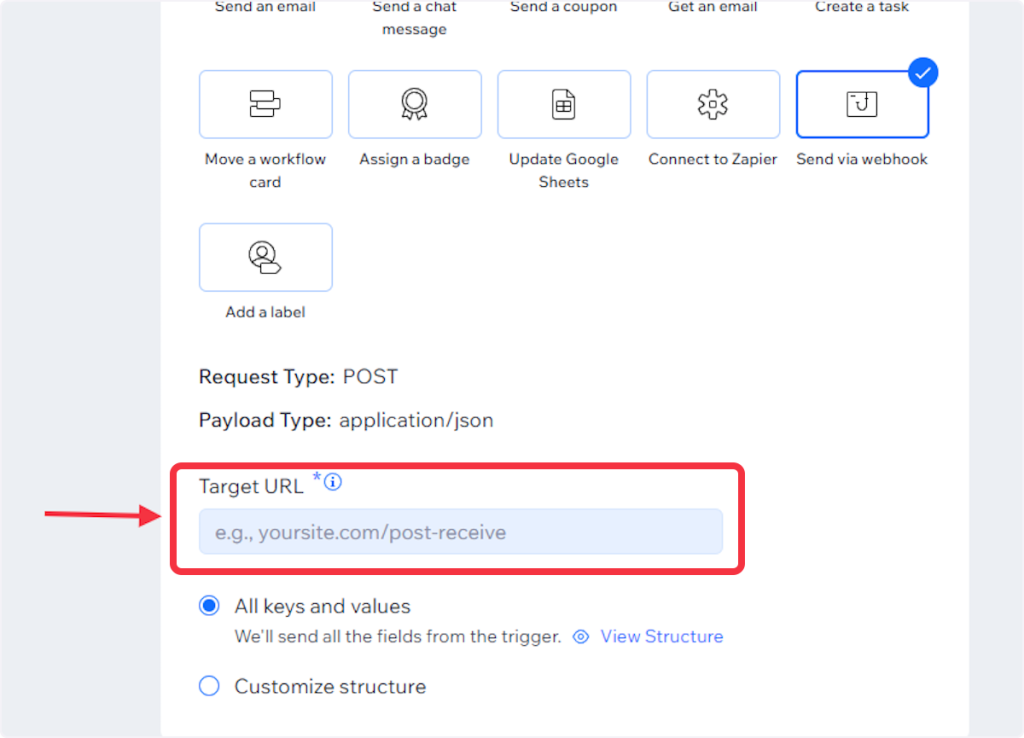Choose the Assign a badge ribbon icon
Screen dimensions: 1024x738
tap(414, 104)
